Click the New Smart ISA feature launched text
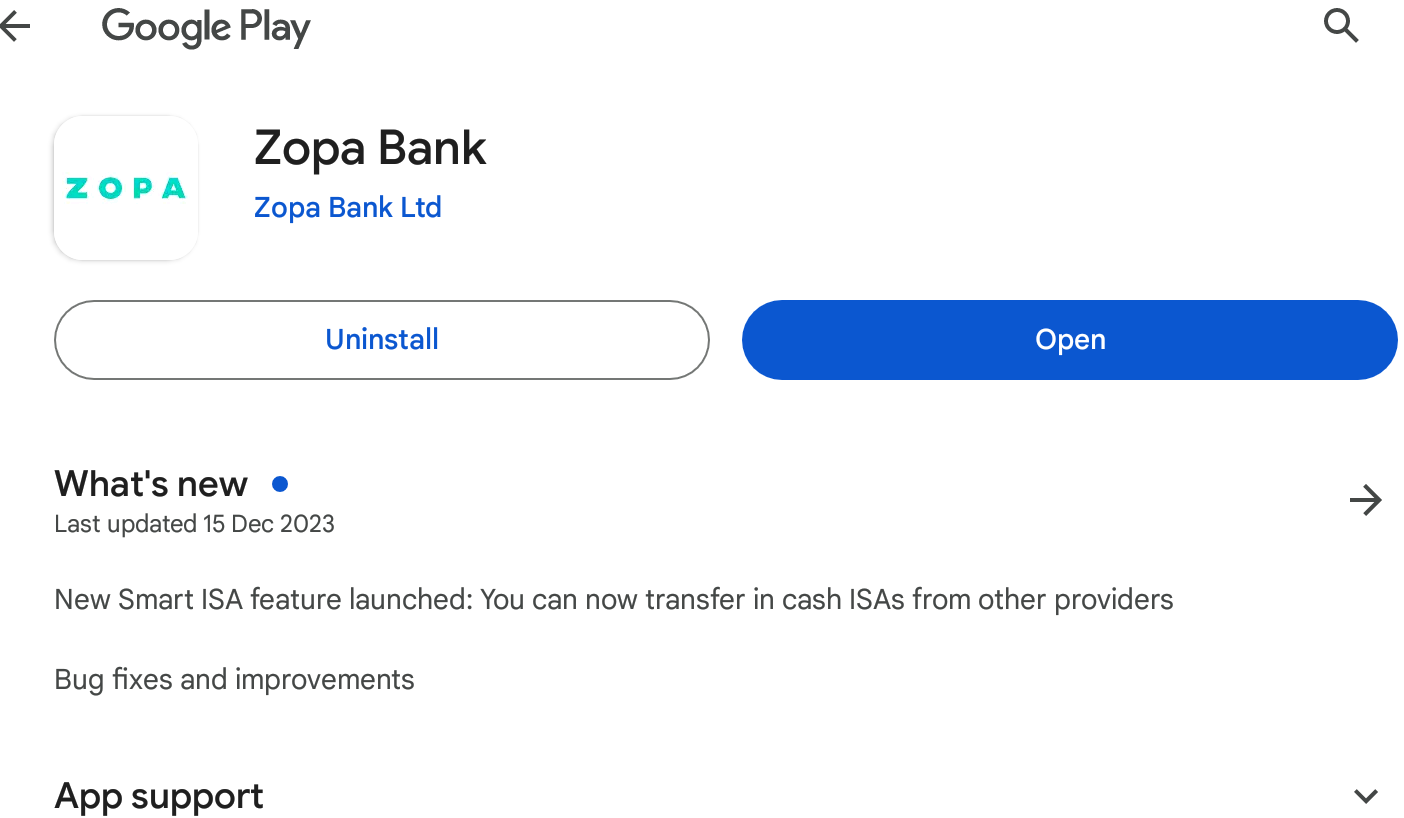 pos(262,600)
